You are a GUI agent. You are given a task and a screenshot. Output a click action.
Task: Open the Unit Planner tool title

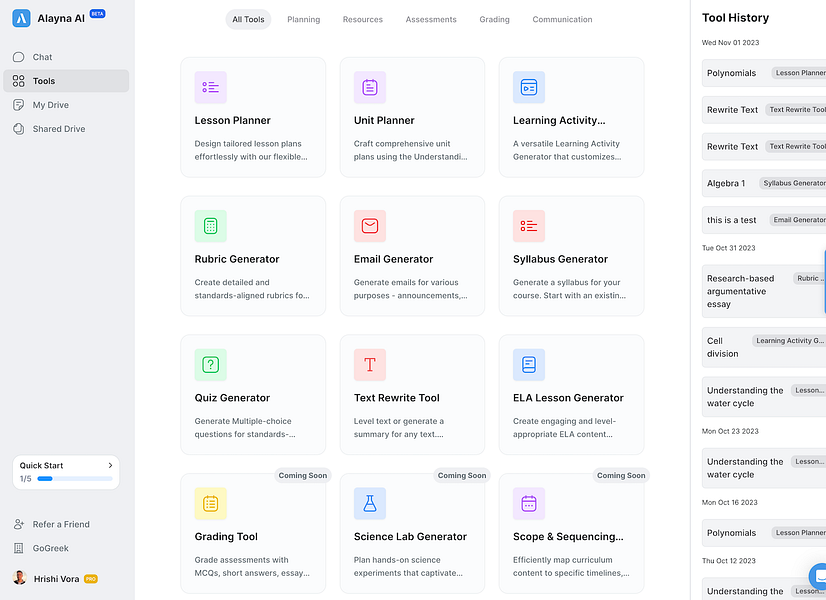click(x=384, y=120)
